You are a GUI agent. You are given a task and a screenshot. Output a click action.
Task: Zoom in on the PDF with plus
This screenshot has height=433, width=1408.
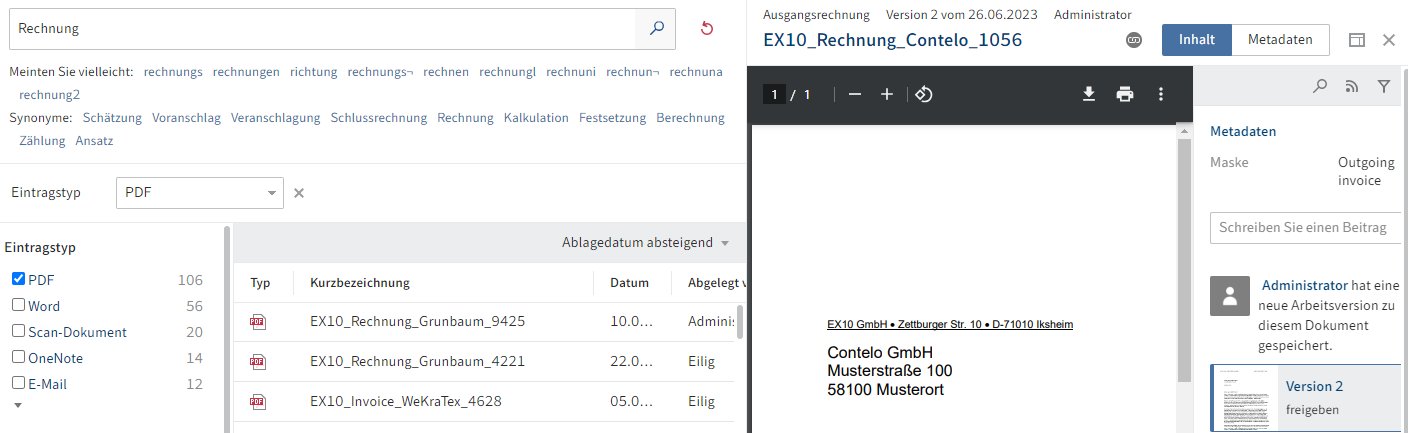coord(886,94)
